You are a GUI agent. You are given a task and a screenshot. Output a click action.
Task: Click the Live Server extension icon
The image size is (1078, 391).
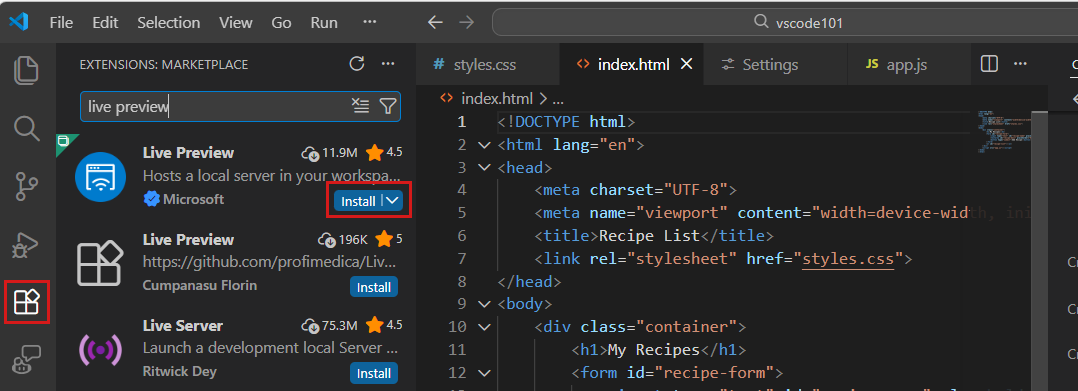(x=100, y=350)
